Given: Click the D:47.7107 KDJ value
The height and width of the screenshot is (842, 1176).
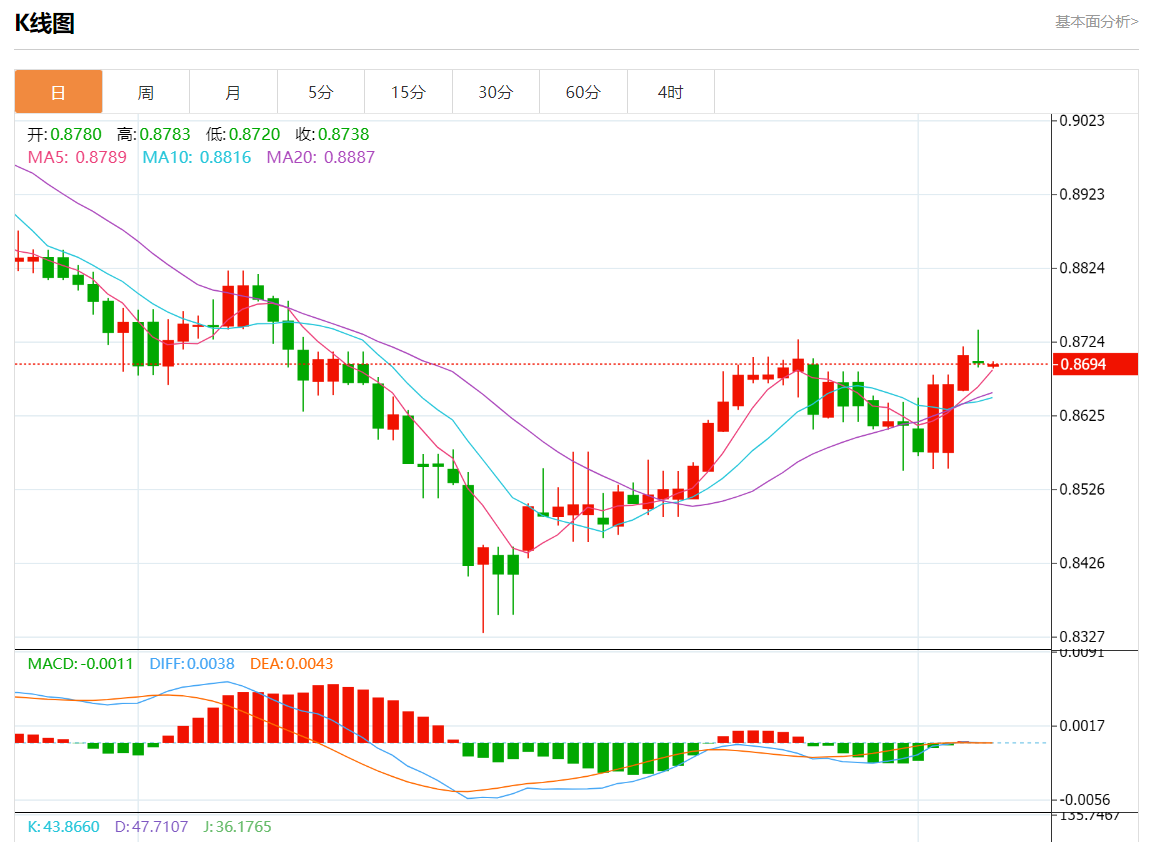Looking at the screenshot, I should pos(152,826).
